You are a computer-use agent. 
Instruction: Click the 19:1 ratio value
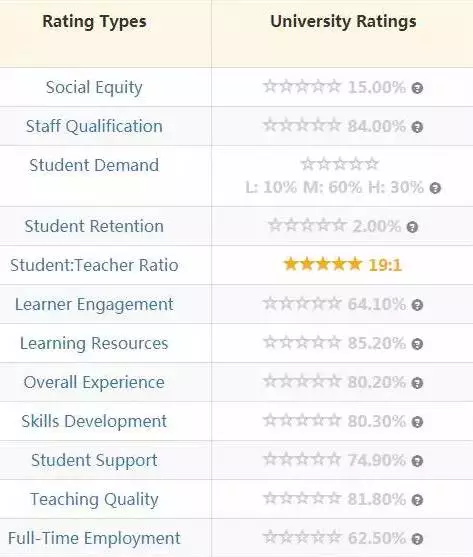(x=385, y=265)
